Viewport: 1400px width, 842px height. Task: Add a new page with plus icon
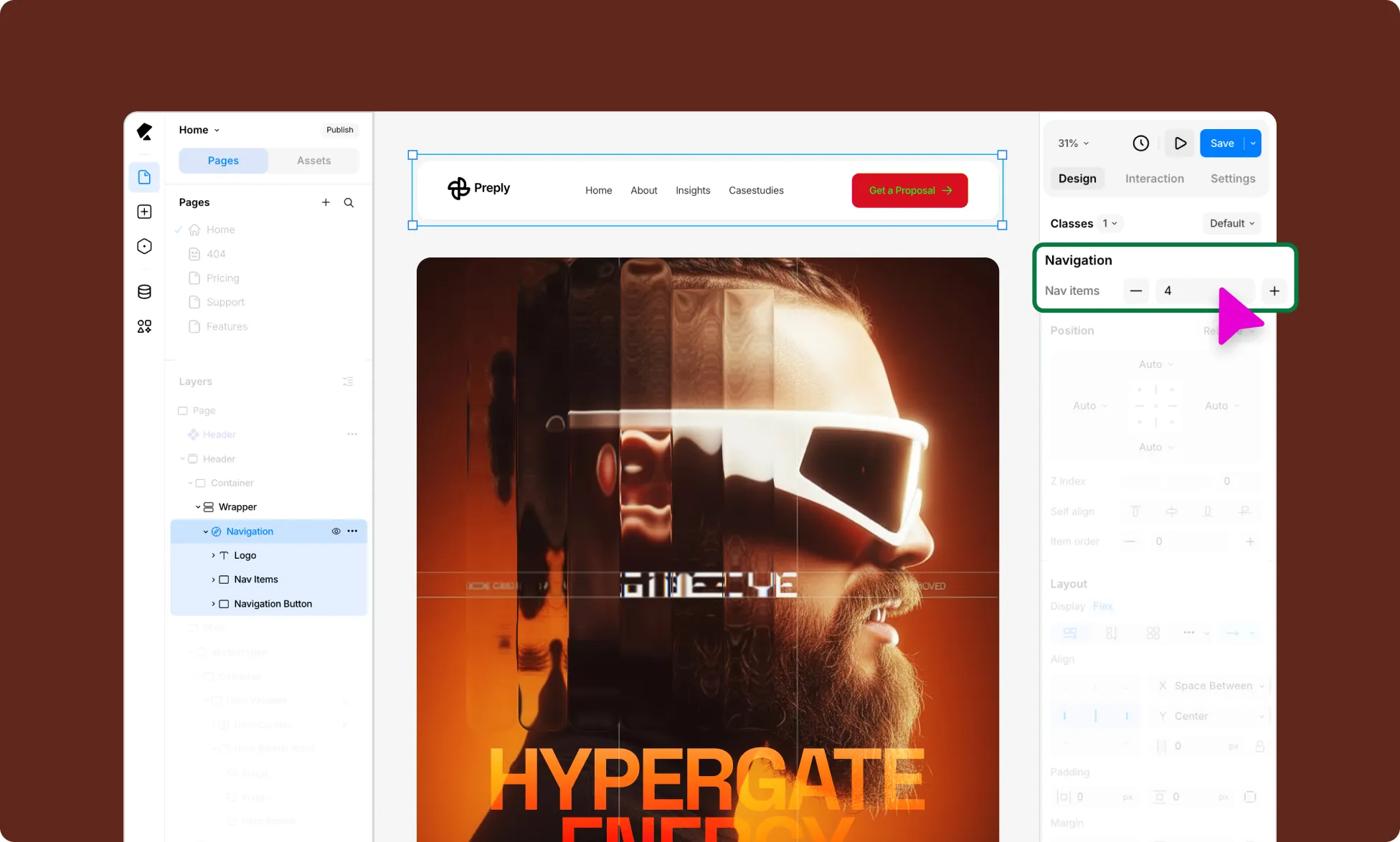[x=326, y=202]
